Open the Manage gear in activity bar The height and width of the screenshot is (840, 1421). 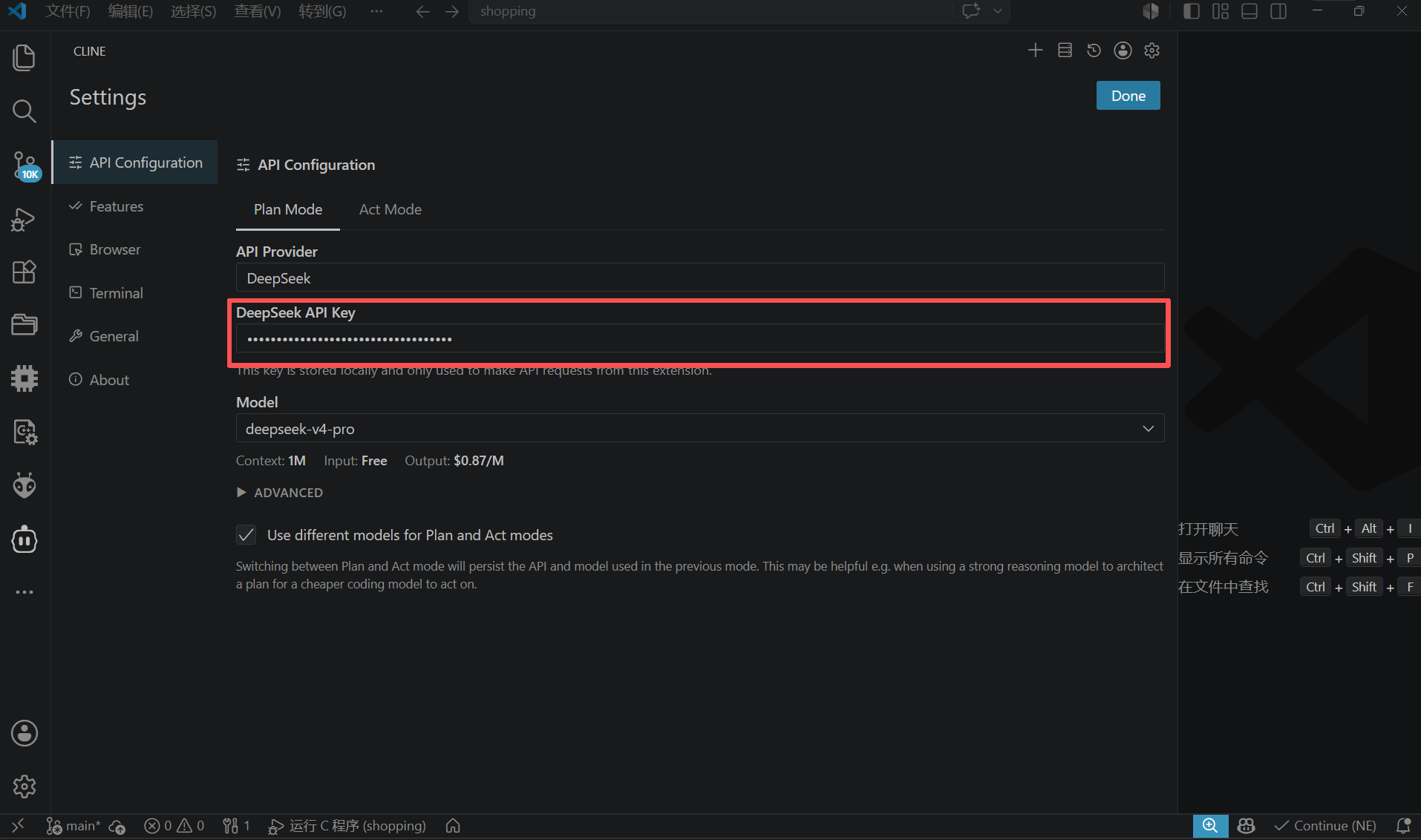pos(24,787)
